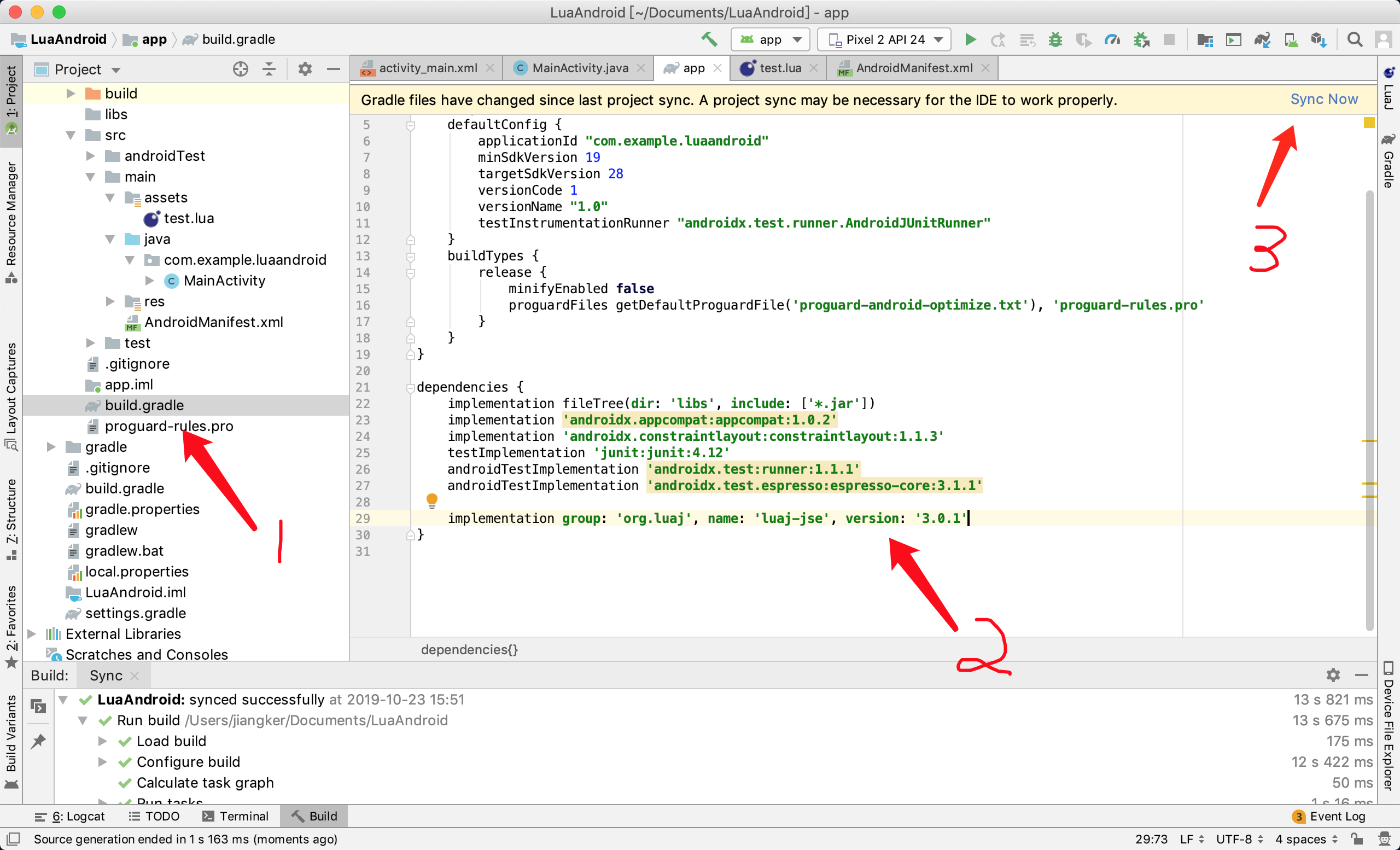Click the intention lightbulb on line 28

[432, 500]
